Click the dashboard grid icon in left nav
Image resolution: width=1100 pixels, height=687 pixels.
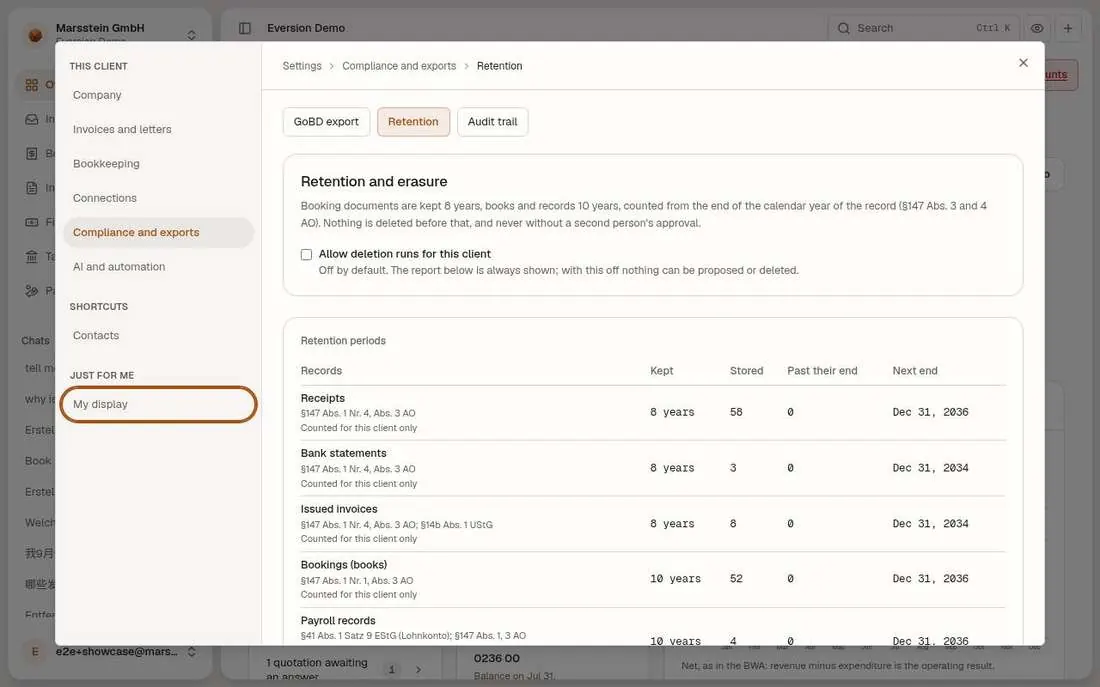(32, 85)
